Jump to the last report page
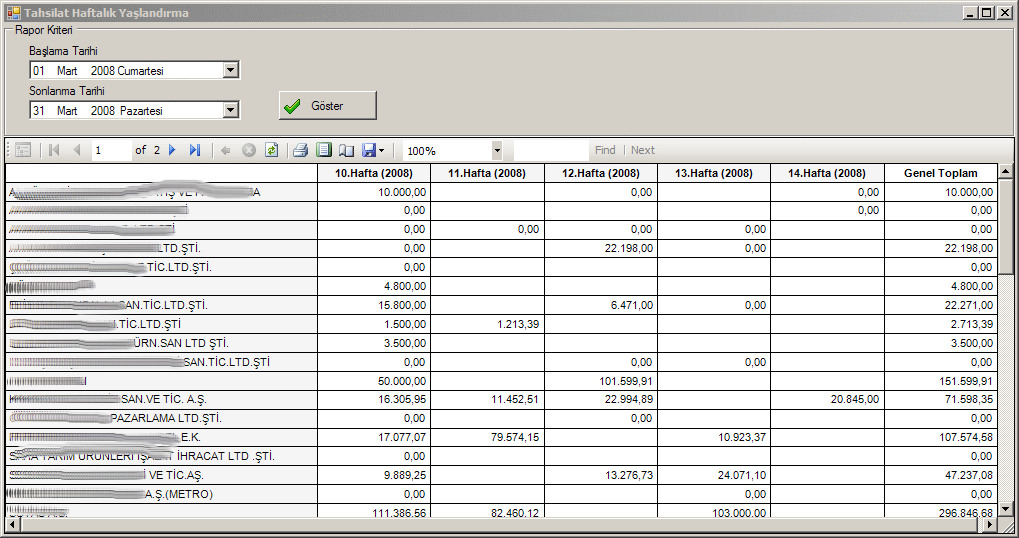The image size is (1019, 538). click(x=195, y=150)
